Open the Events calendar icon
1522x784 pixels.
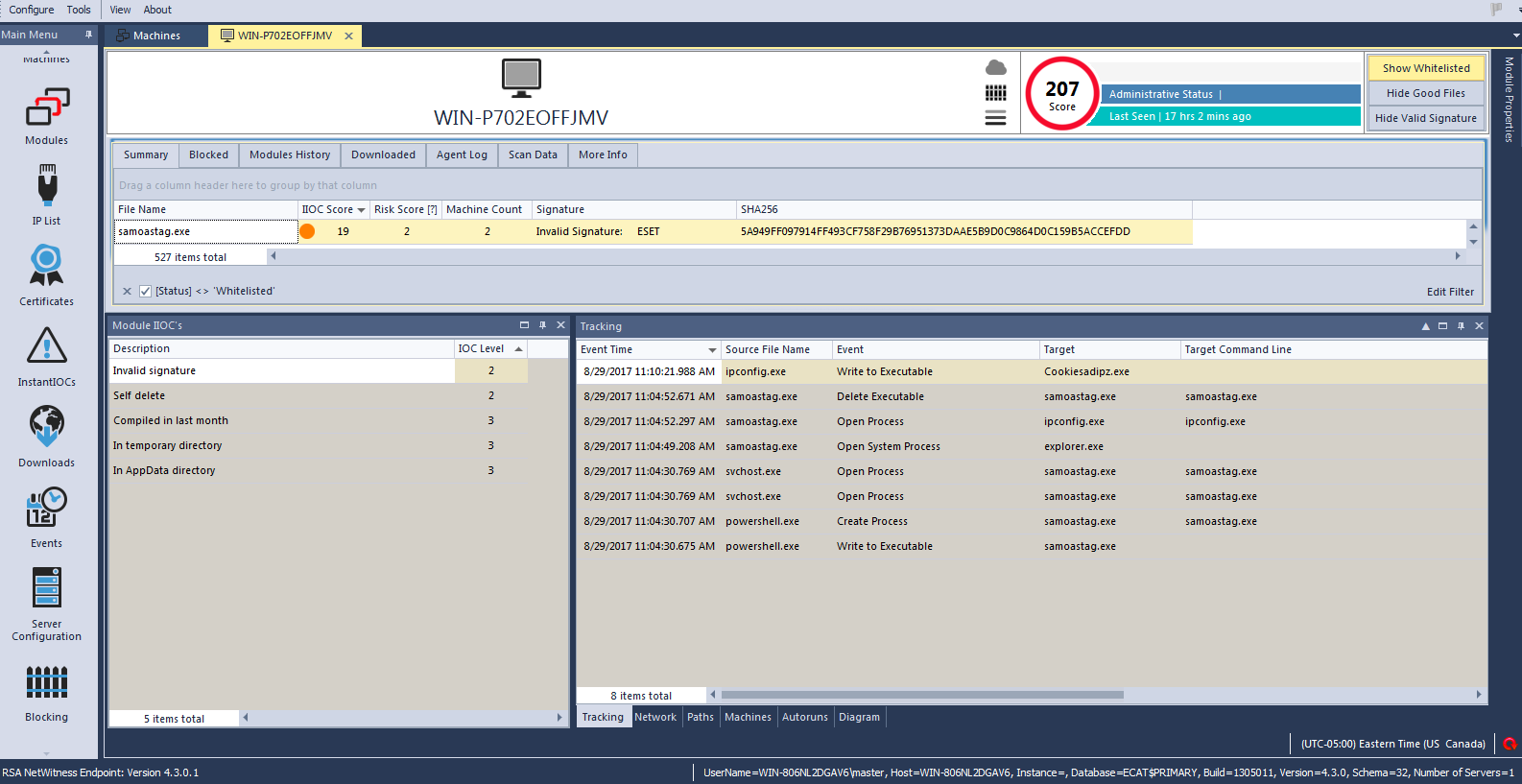tap(46, 508)
